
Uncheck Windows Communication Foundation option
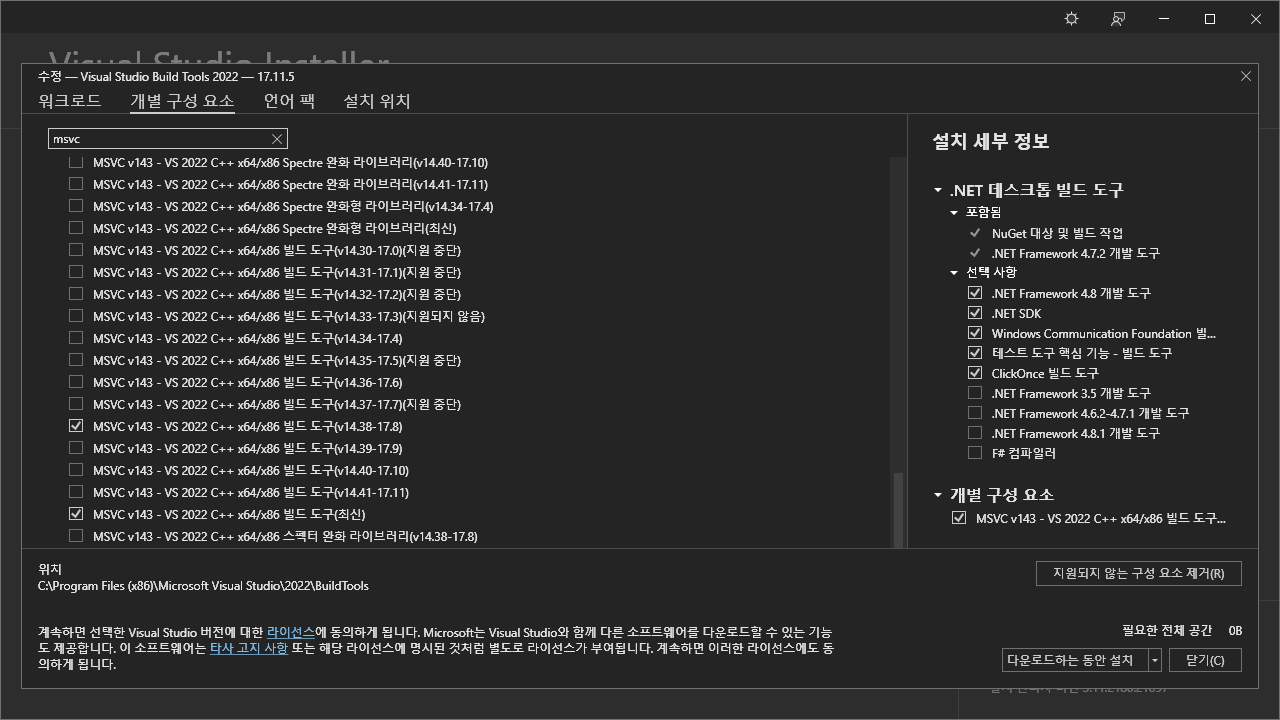tap(975, 333)
